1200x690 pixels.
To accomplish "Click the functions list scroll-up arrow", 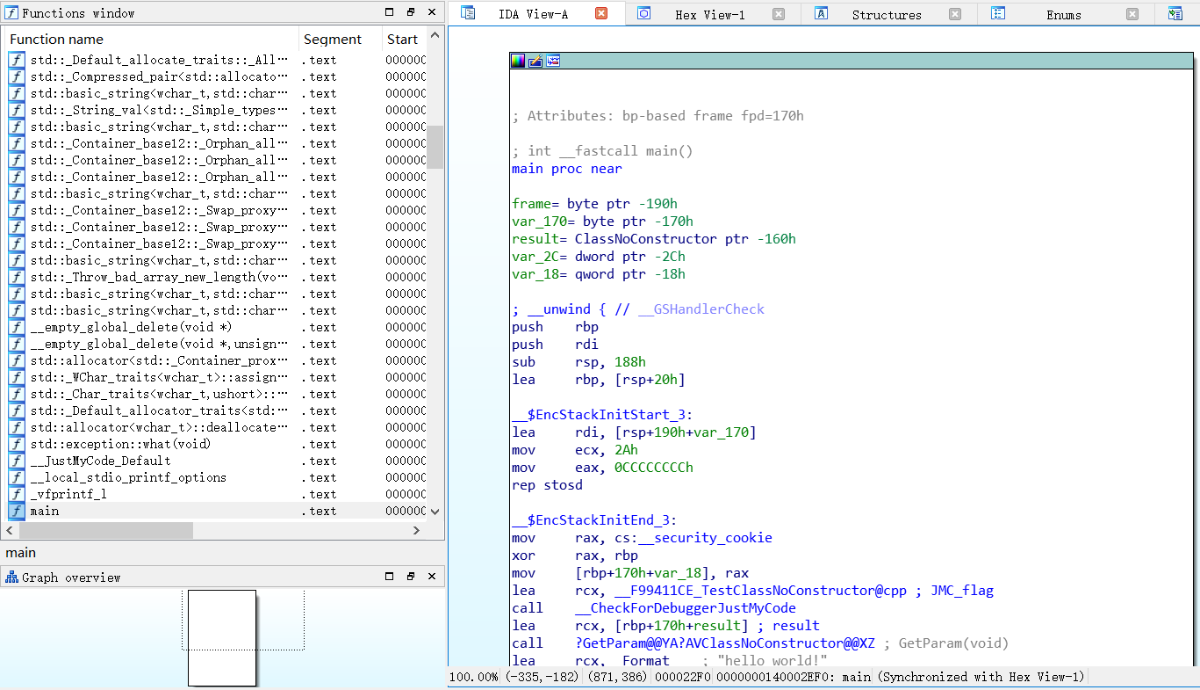I will point(435,36).
